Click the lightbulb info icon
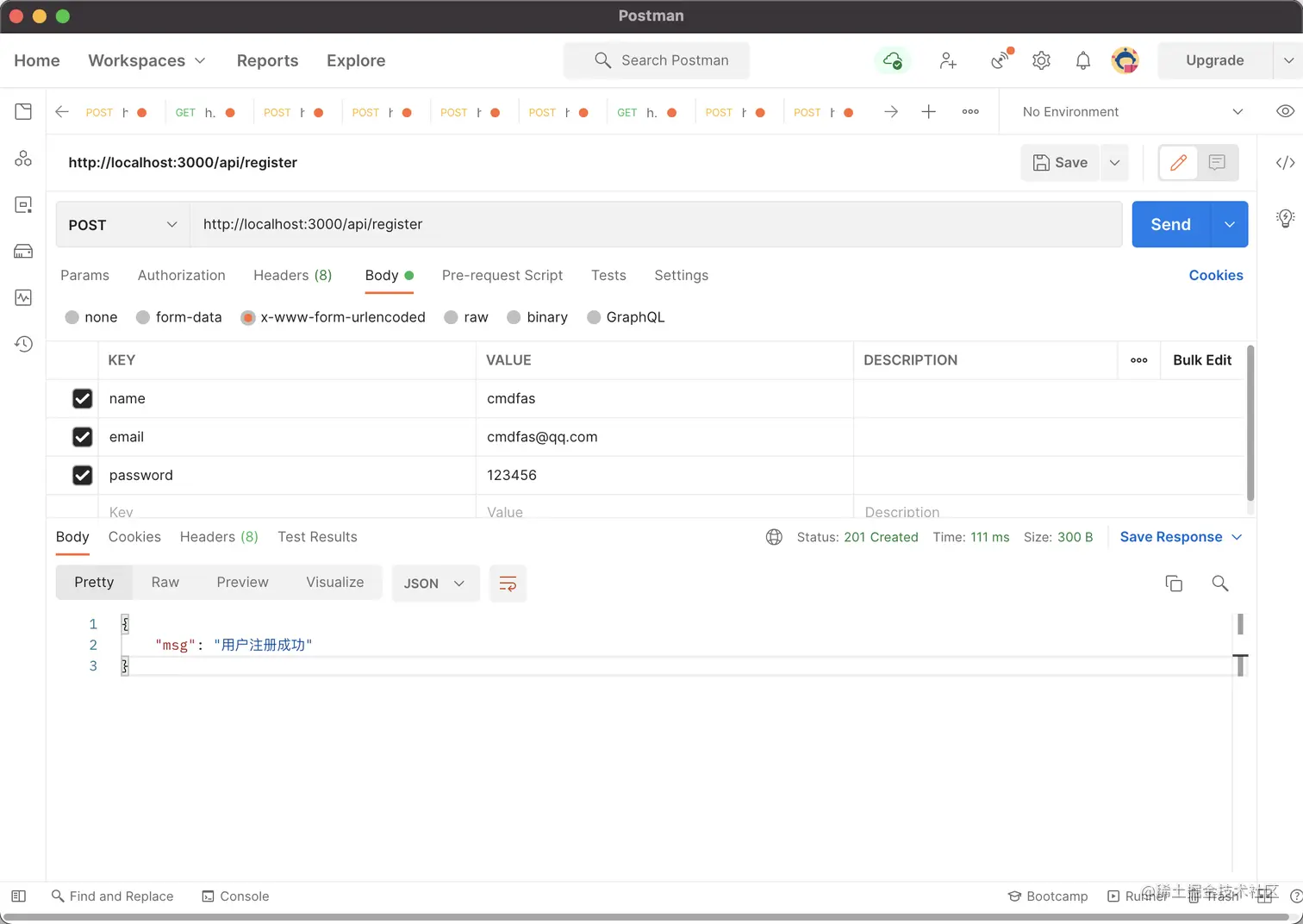 tap(1285, 218)
